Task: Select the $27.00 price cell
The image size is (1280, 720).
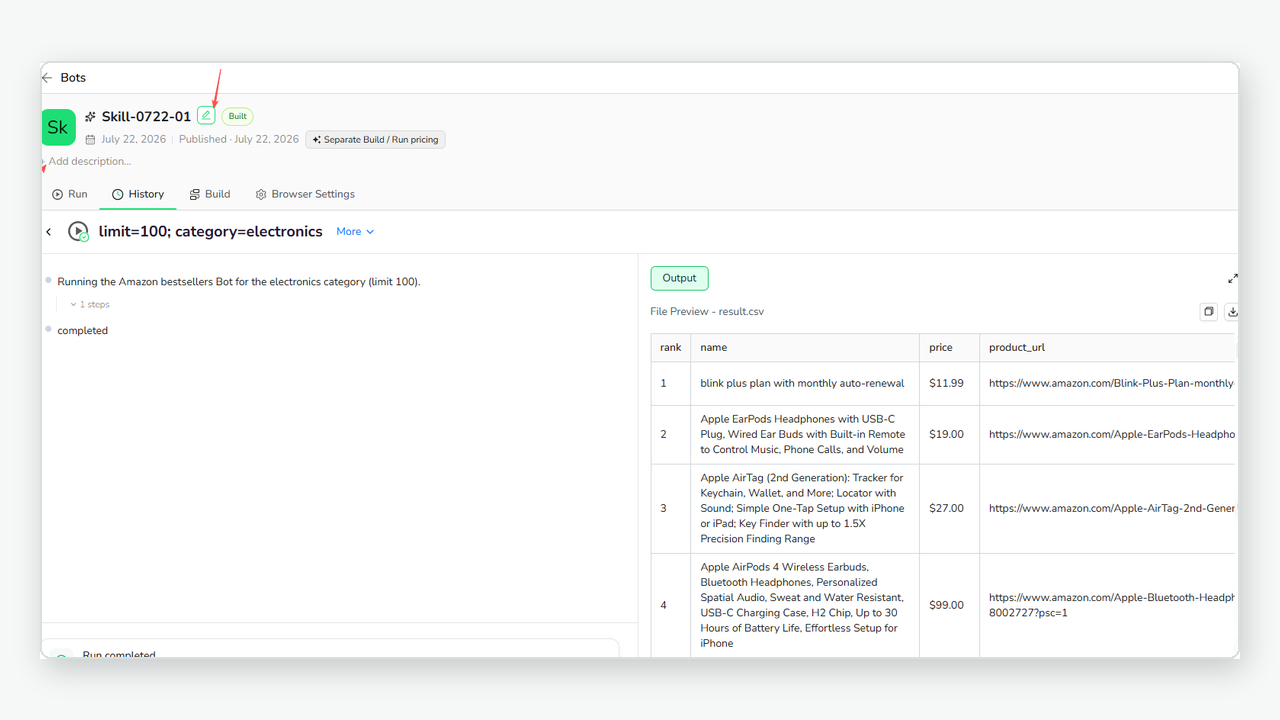Action: 950,508
